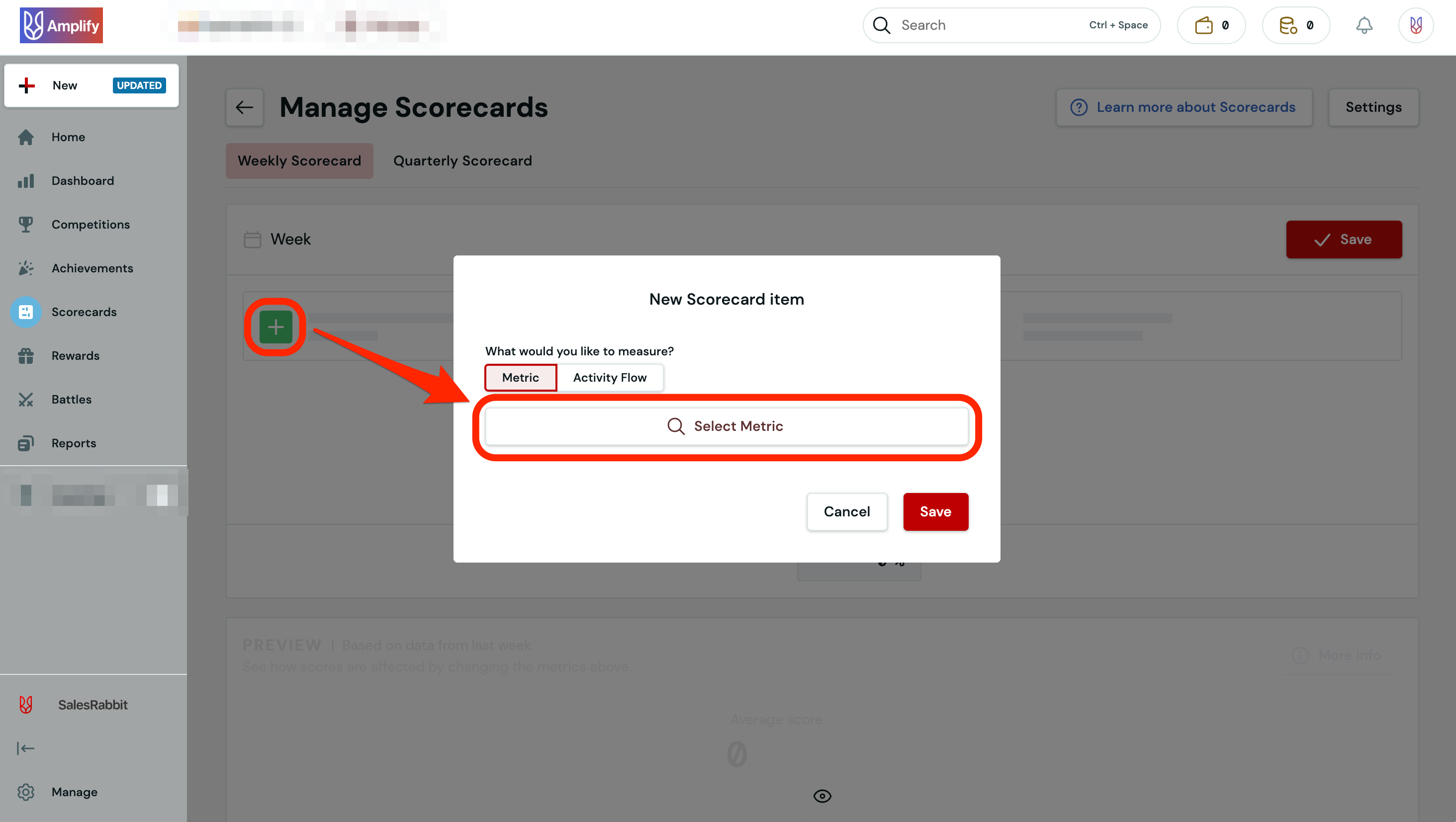This screenshot has height=822, width=1456.
Task: Open Battles crossed-swords item in sidebar
Action: point(71,400)
